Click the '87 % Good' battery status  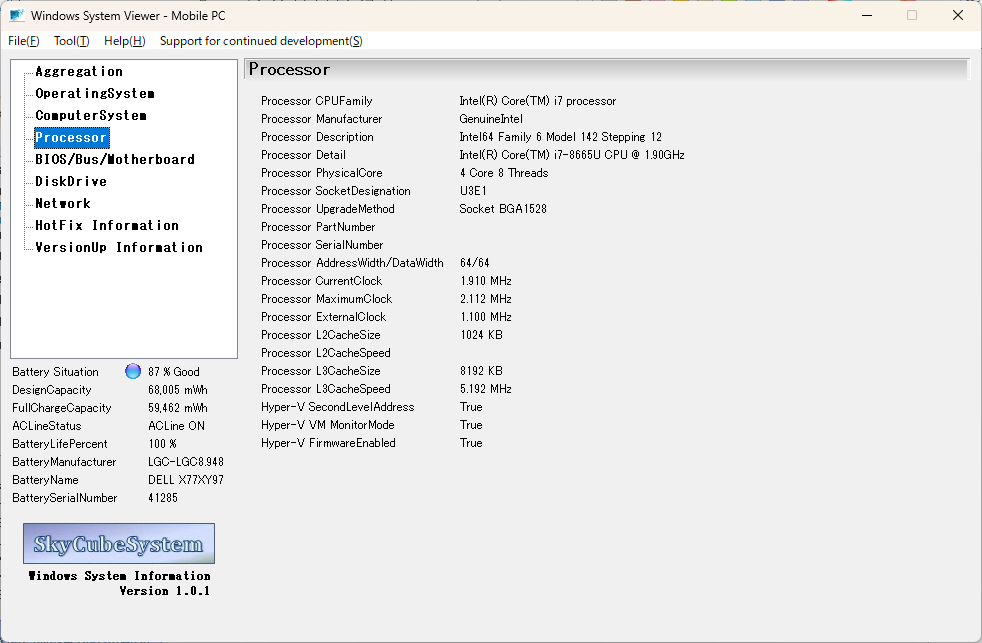[x=174, y=372]
